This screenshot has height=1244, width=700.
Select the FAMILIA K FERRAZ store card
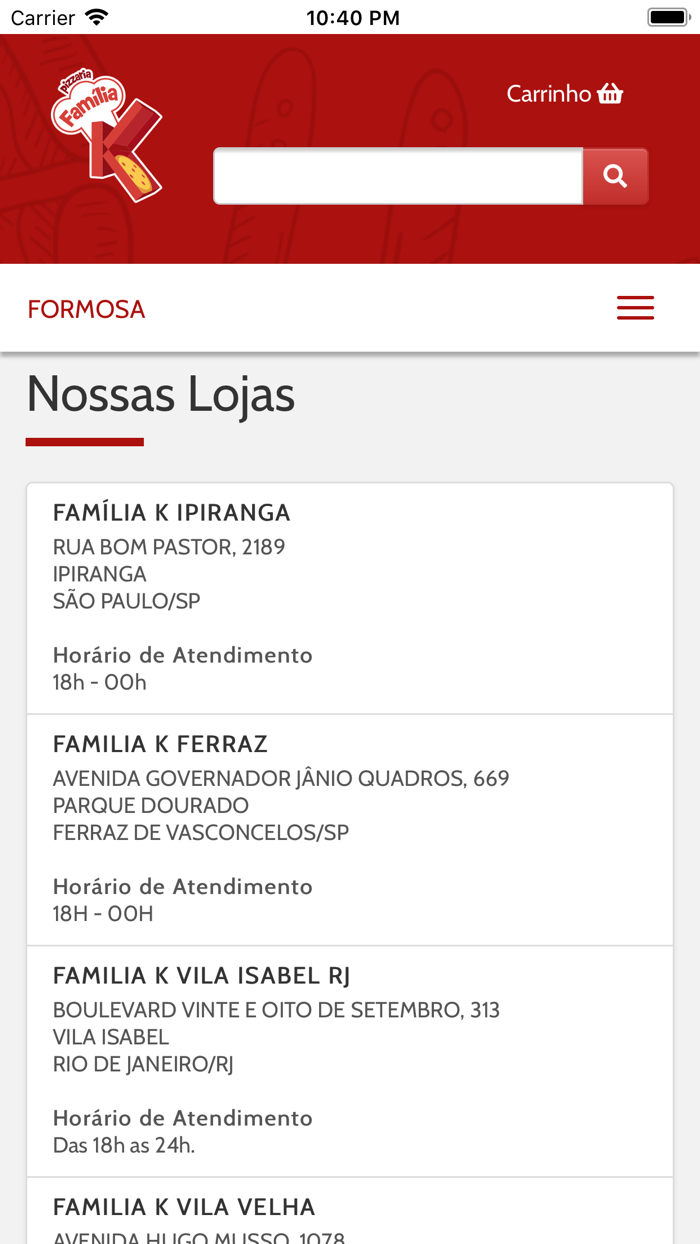point(350,827)
